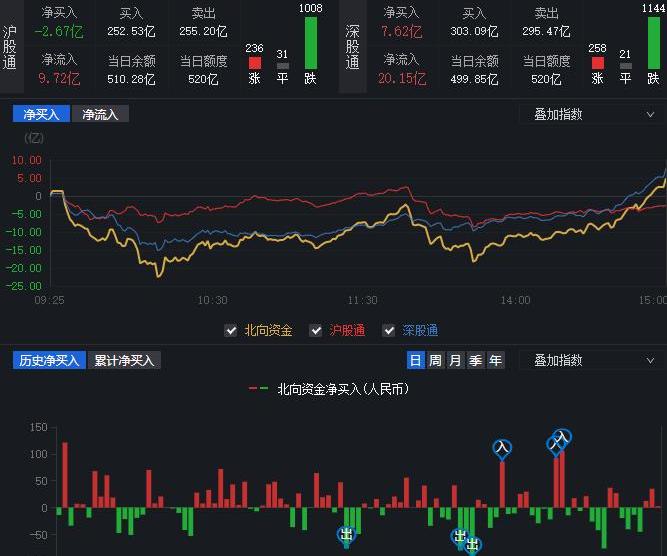Select 周 weekly period button
The height and width of the screenshot is (556, 667).
tap(435, 360)
